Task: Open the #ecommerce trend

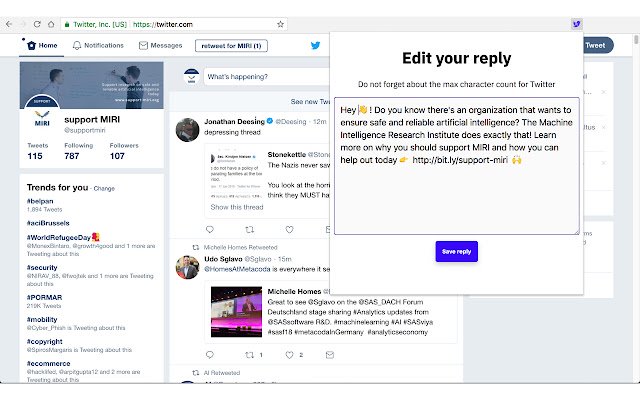Action: click(x=48, y=364)
